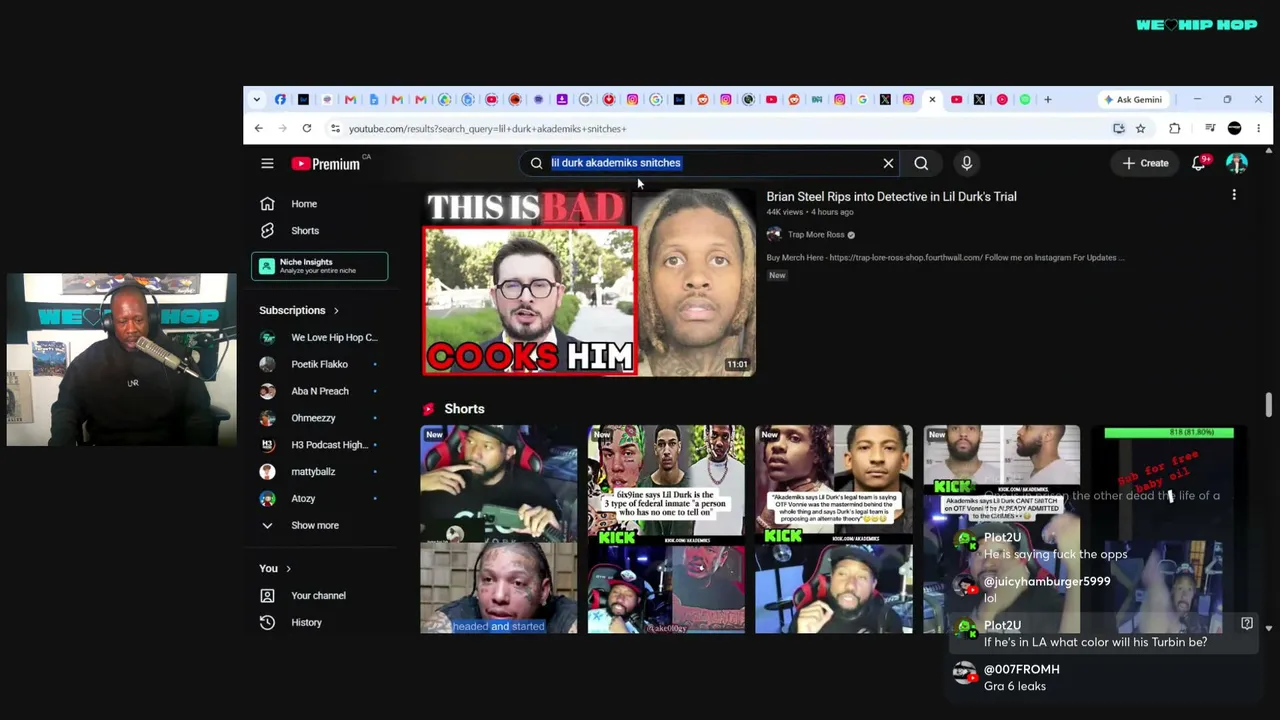1280x720 pixels.
Task: Open the YouTube guide hamburger menu
Action: tap(267, 163)
